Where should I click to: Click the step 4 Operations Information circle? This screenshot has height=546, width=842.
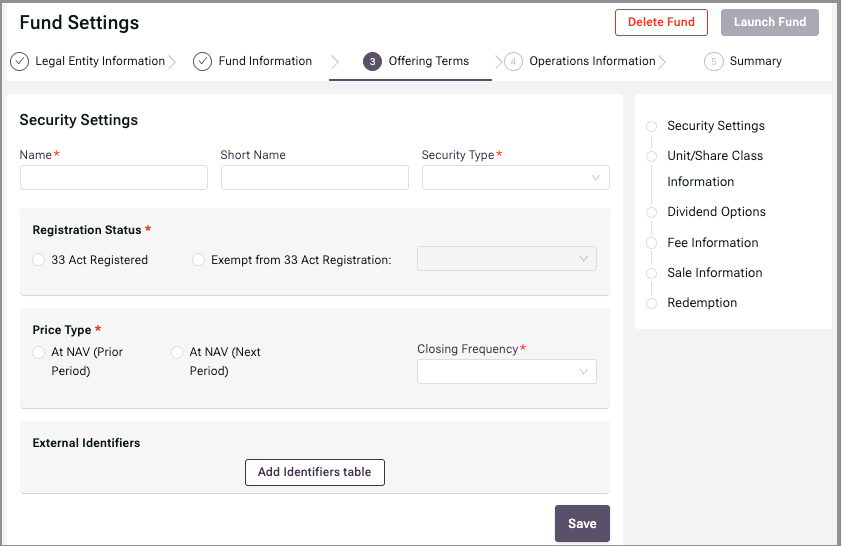(x=513, y=61)
